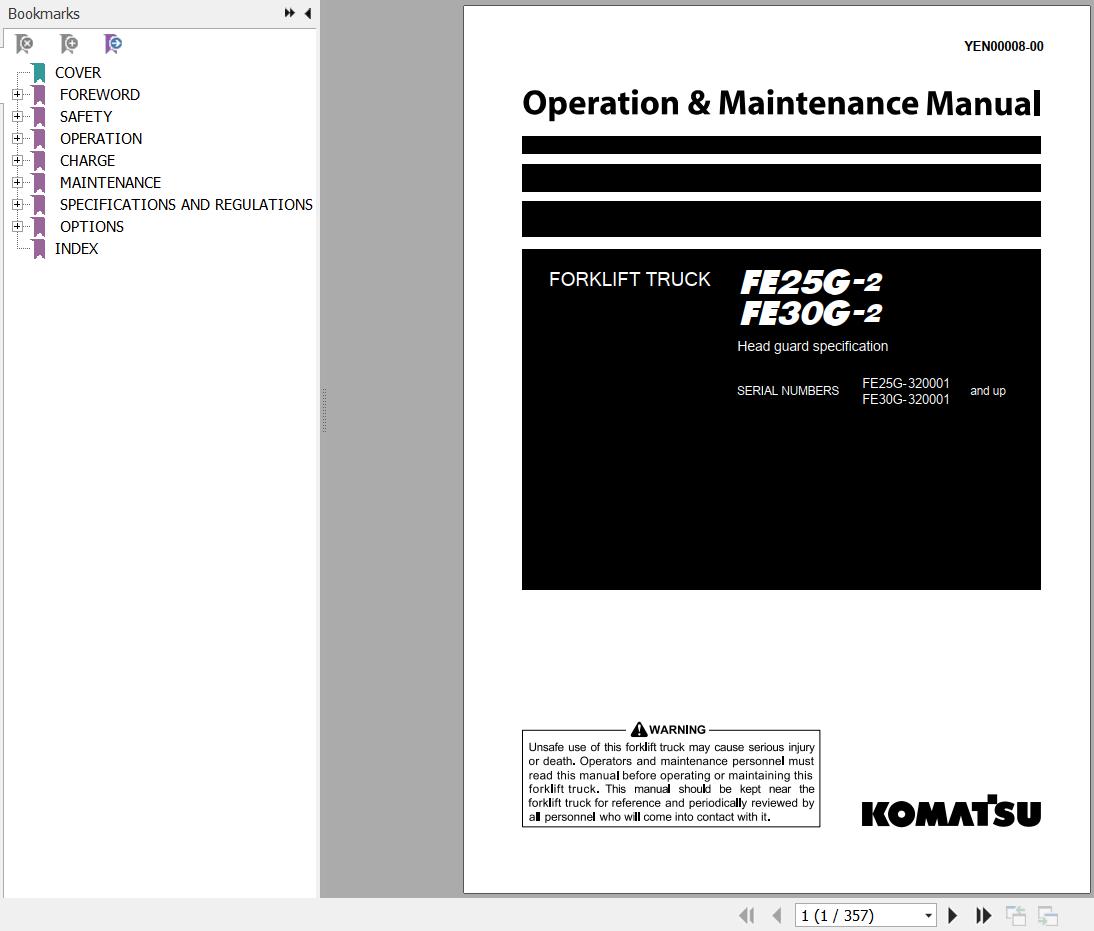The height and width of the screenshot is (931, 1094).
Task: Click the go-to-current-bookmark icon
Action: click(x=113, y=44)
